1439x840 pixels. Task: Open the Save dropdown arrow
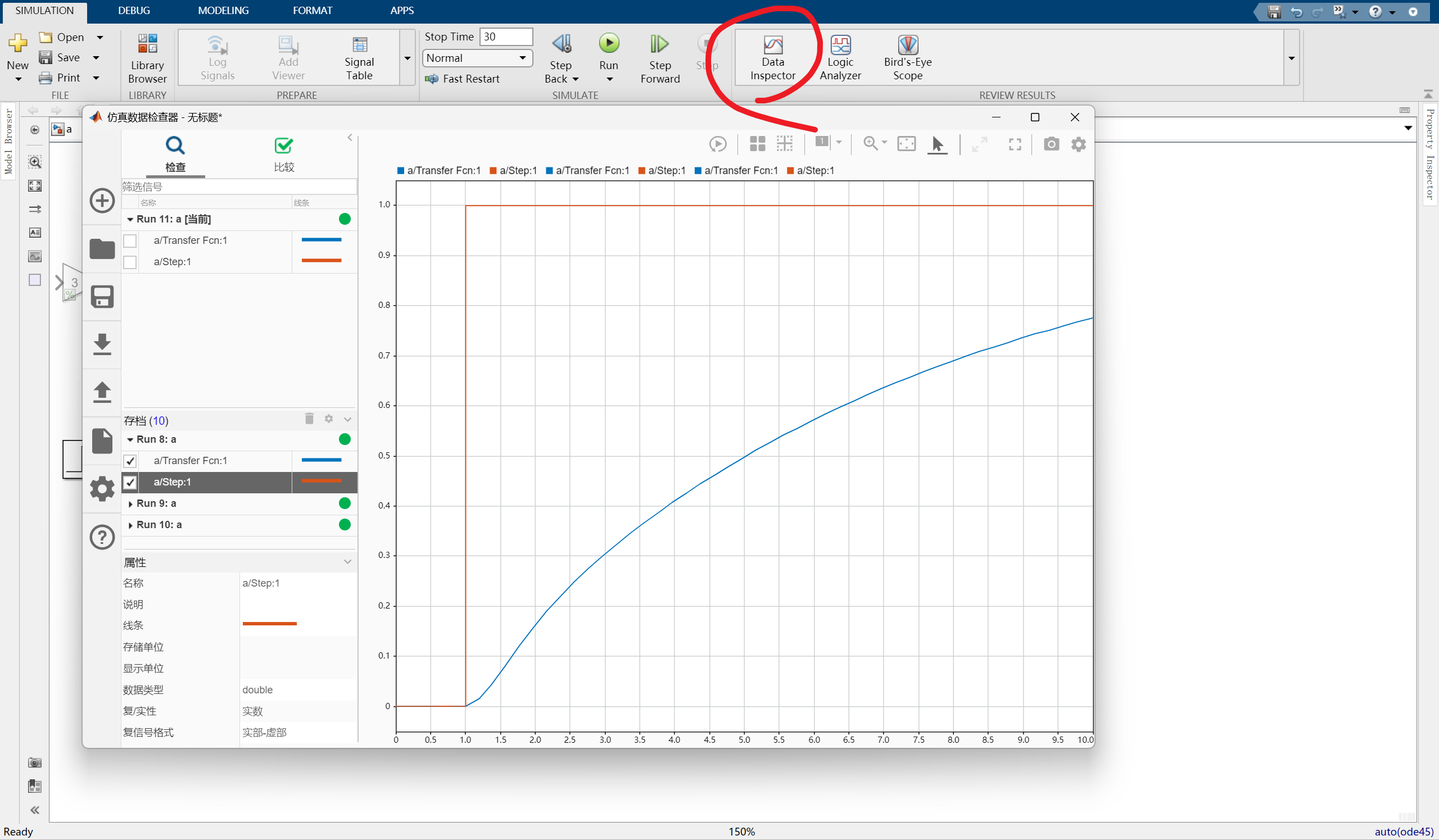pyautogui.click(x=97, y=58)
